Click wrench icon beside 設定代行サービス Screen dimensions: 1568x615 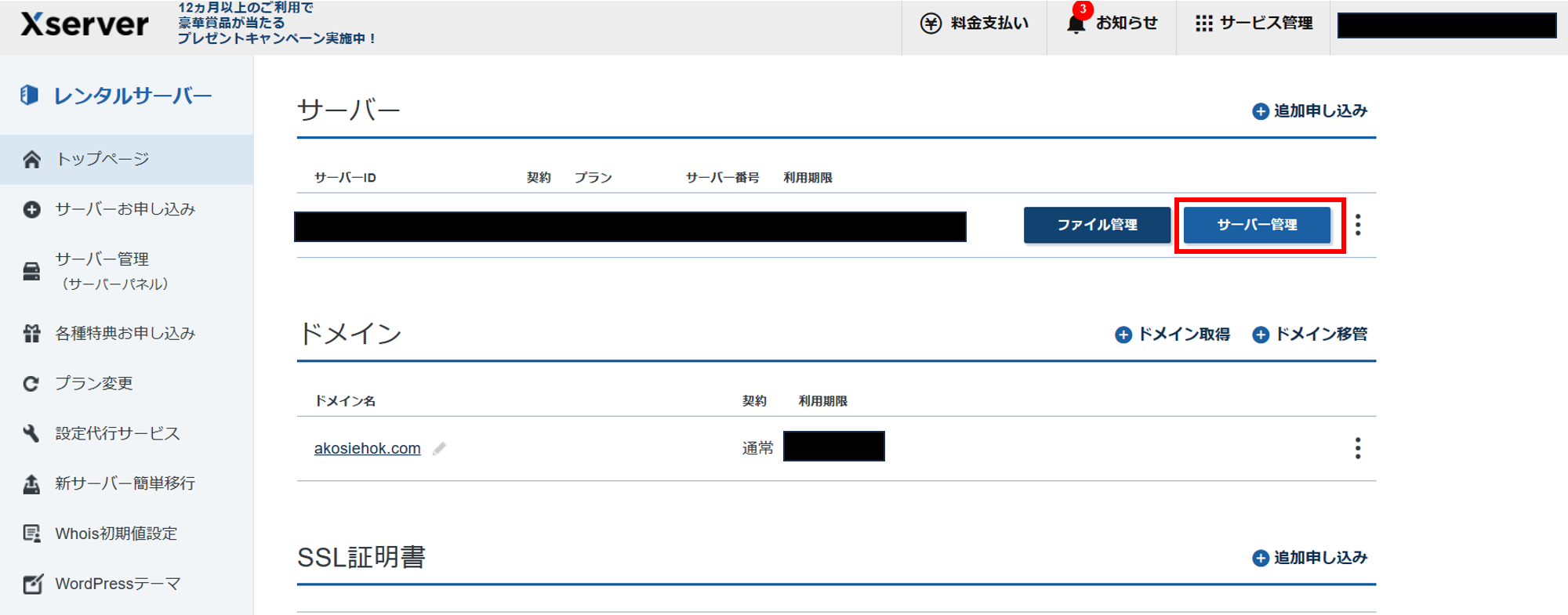pos(31,433)
